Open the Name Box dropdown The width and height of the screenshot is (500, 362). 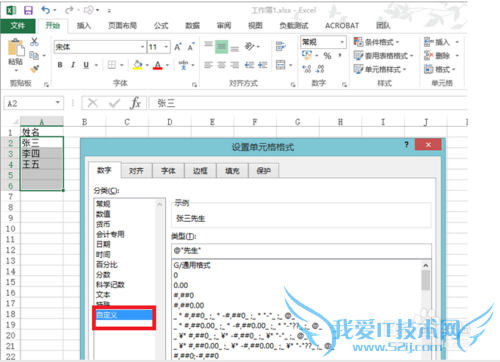pyautogui.click(x=58, y=103)
